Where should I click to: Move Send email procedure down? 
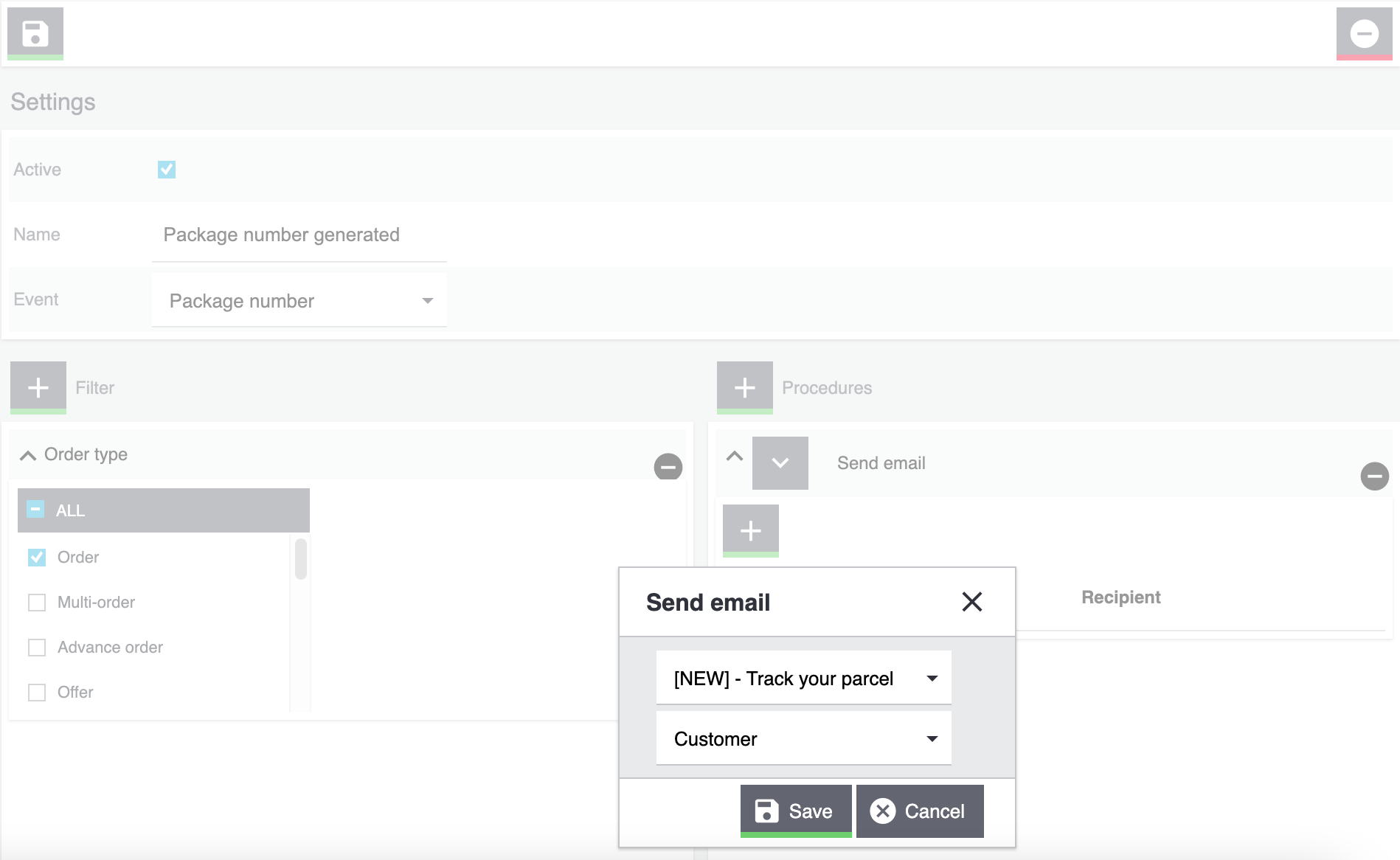coord(780,463)
